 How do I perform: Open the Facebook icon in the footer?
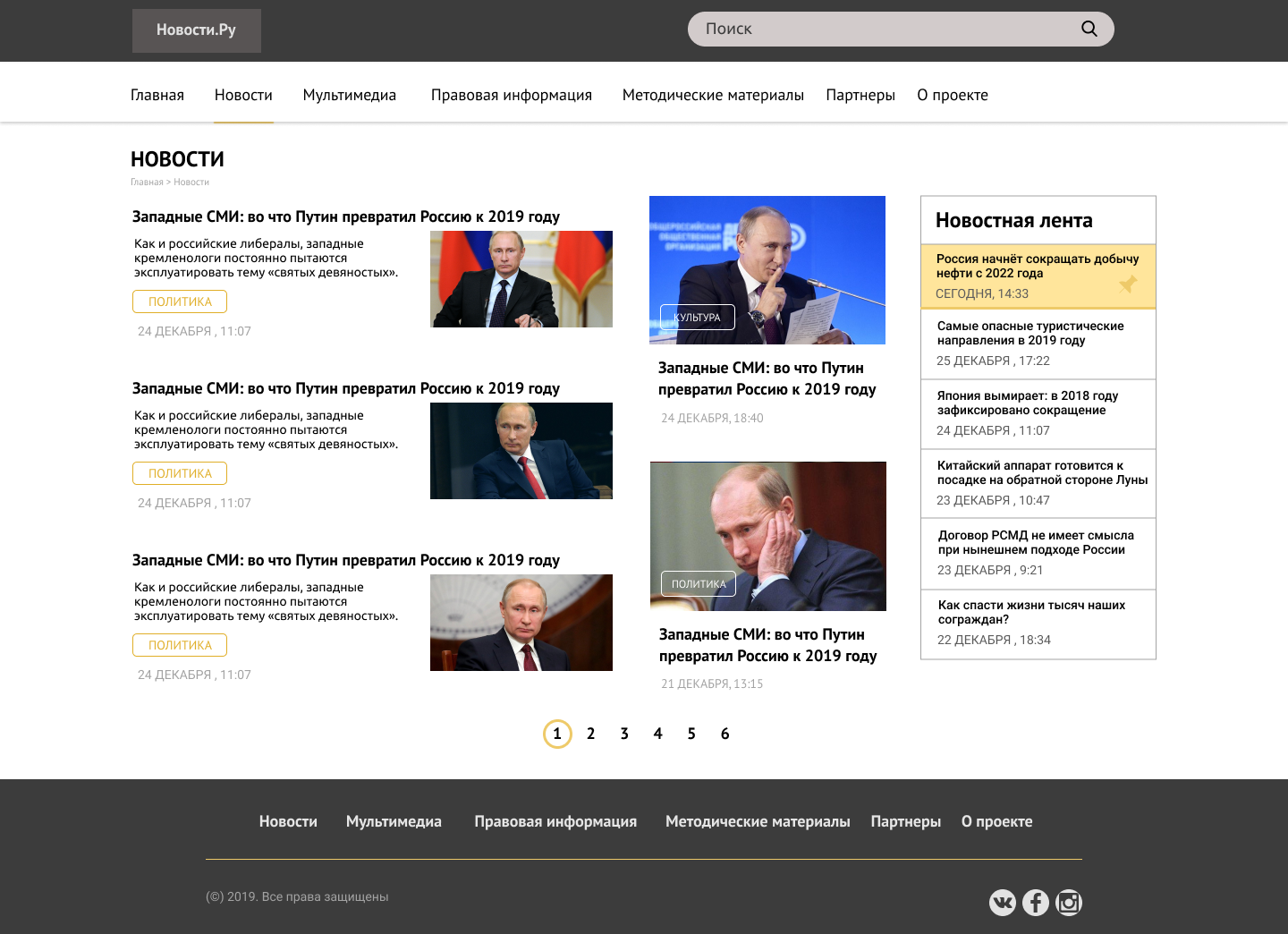[1036, 903]
